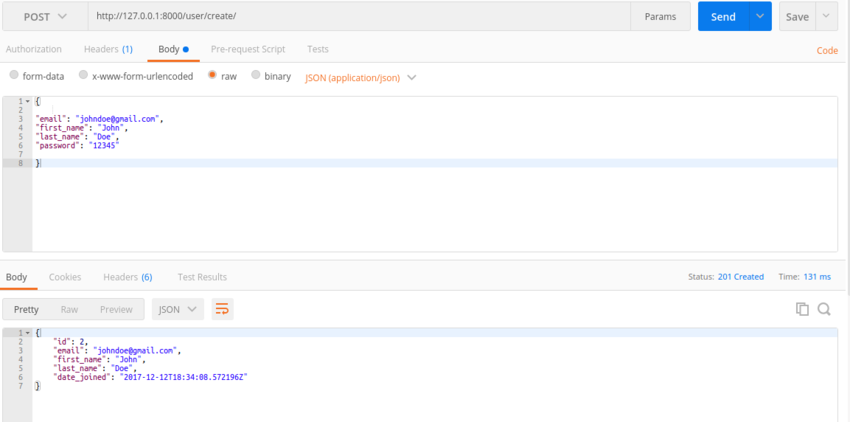Screen dimensions: 850x422
Task: Click the "last_name" line in response body
Action: (95, 368)
